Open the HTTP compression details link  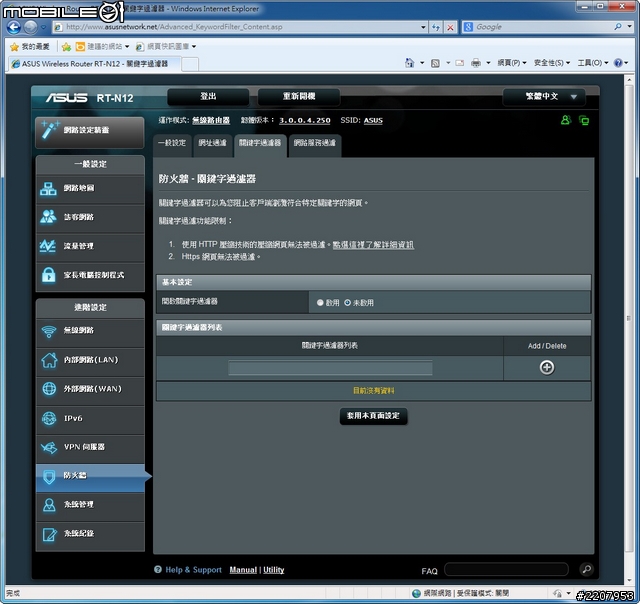pos(373,244)
